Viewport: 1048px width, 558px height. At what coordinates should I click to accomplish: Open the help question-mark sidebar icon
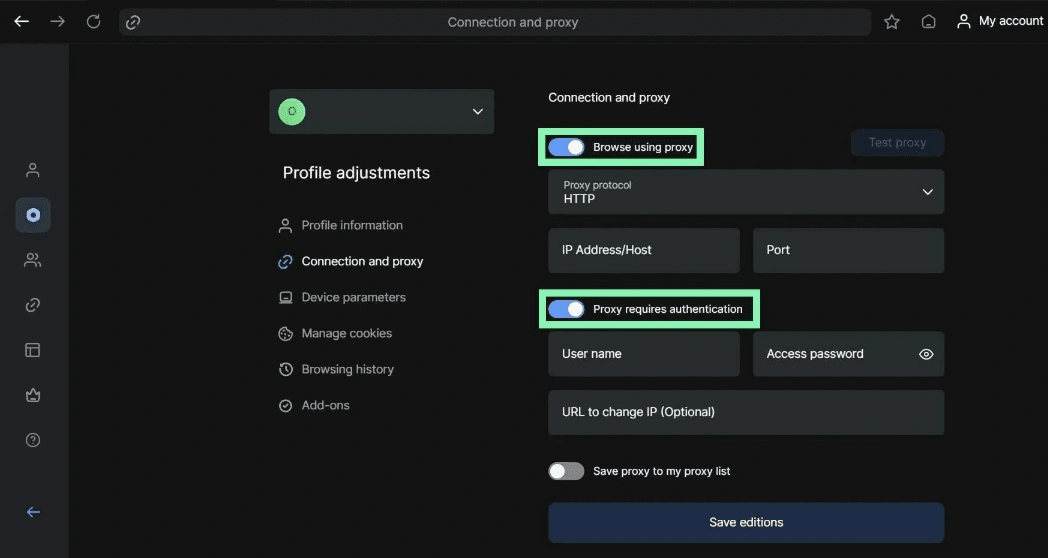33,440
